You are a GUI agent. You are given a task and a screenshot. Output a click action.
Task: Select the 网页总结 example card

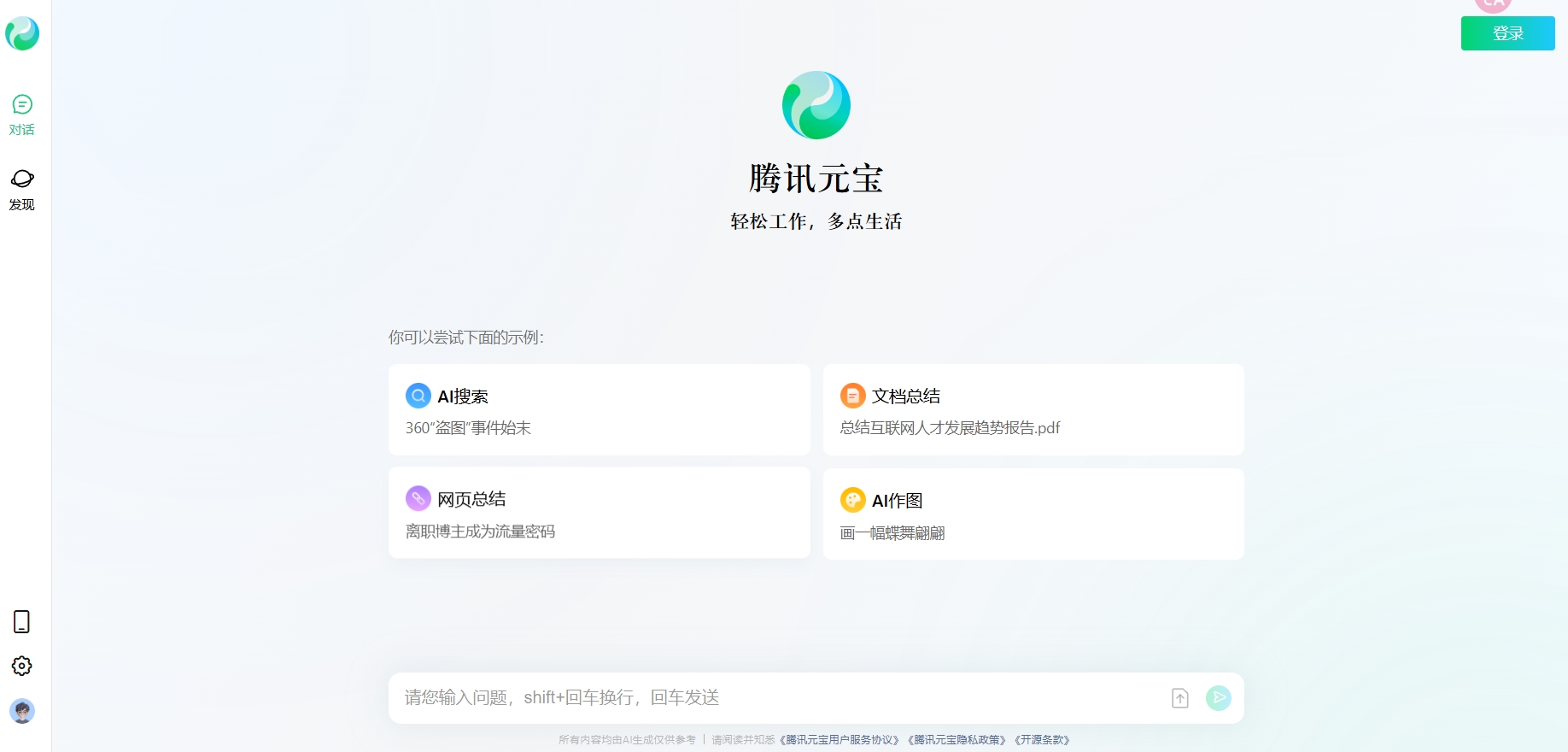(600, 513)
